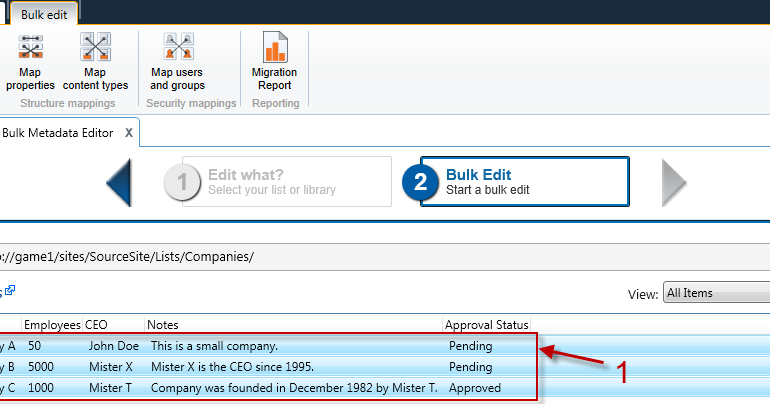Image resolution: width=770 pixels, height=404 pixels.
Task: Click Map users and groups icon
Action: [178, 47]
